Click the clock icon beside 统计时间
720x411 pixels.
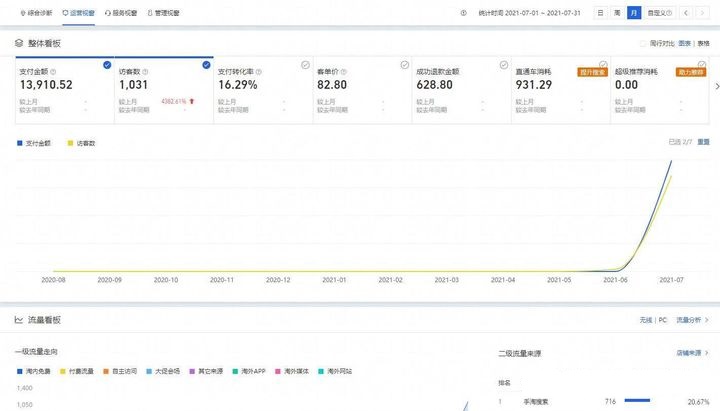[x=463, y=13]
